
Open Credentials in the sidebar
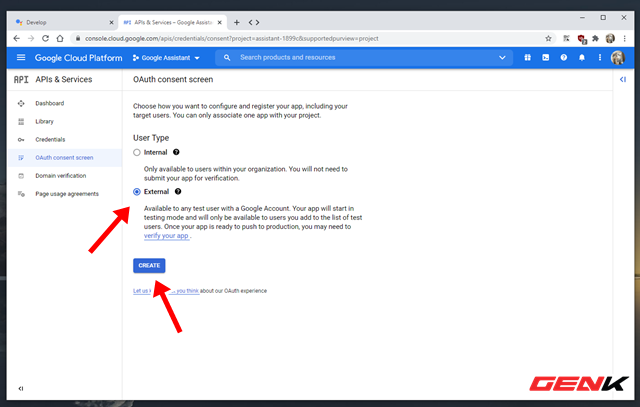click(x=64, y=139)
